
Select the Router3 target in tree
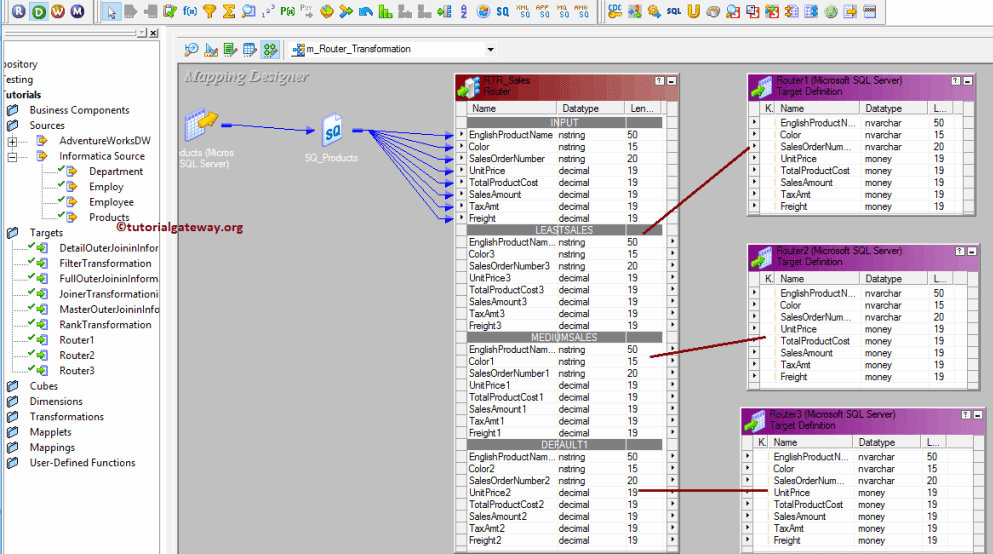click(77, 370)
